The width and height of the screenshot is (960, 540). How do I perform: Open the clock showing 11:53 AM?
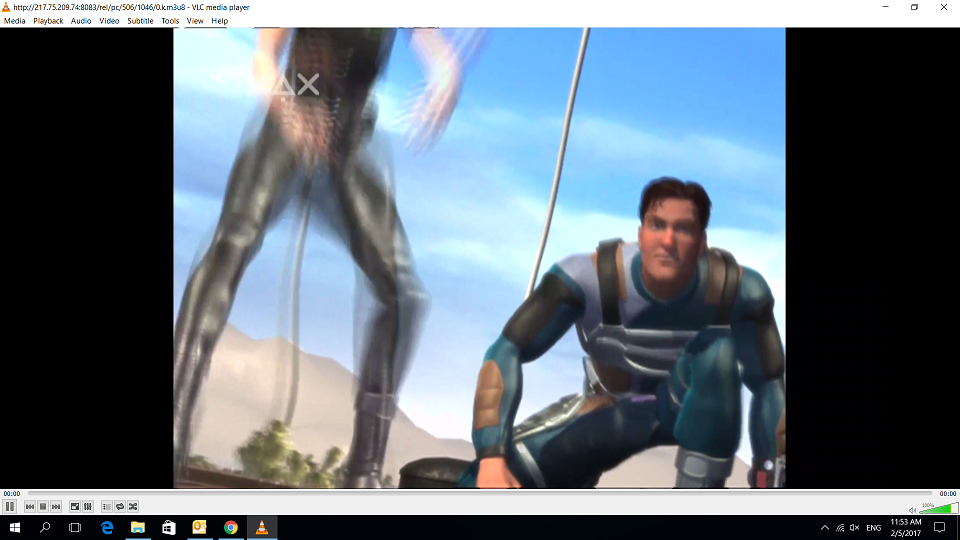(906, 528)
